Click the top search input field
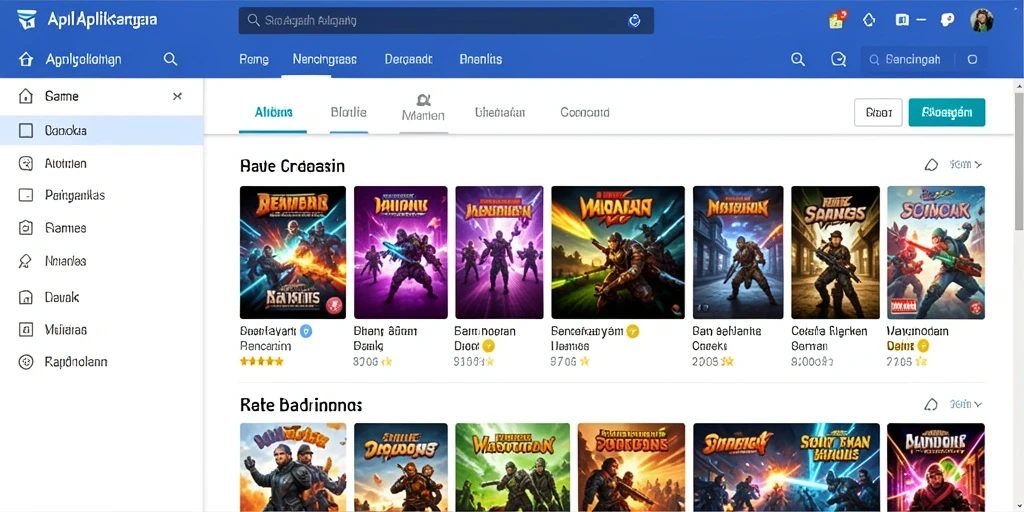 point(446,21)
